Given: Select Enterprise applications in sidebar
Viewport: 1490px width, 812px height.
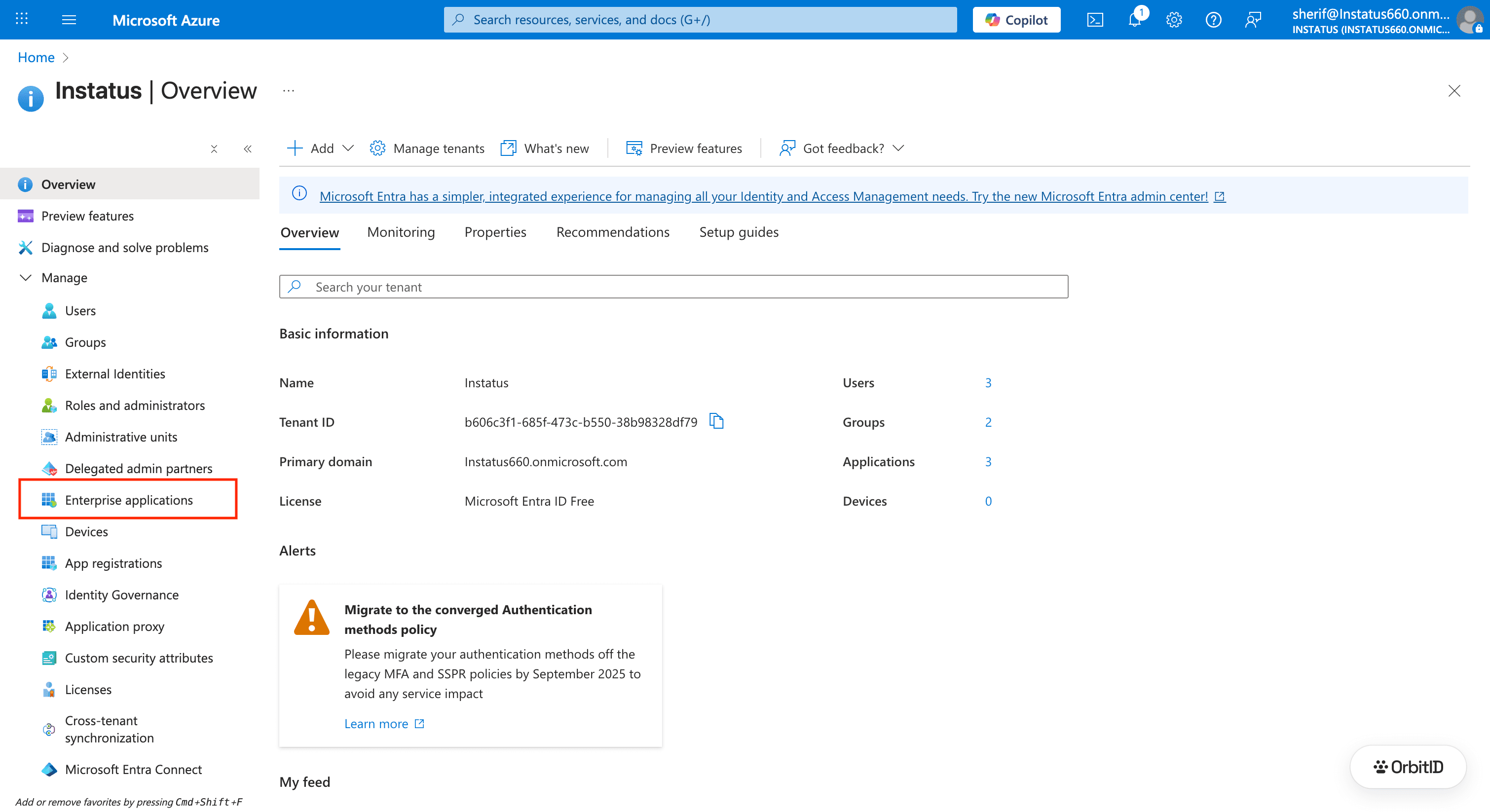Looking at the screenshot, I should [x=128, y=500].
